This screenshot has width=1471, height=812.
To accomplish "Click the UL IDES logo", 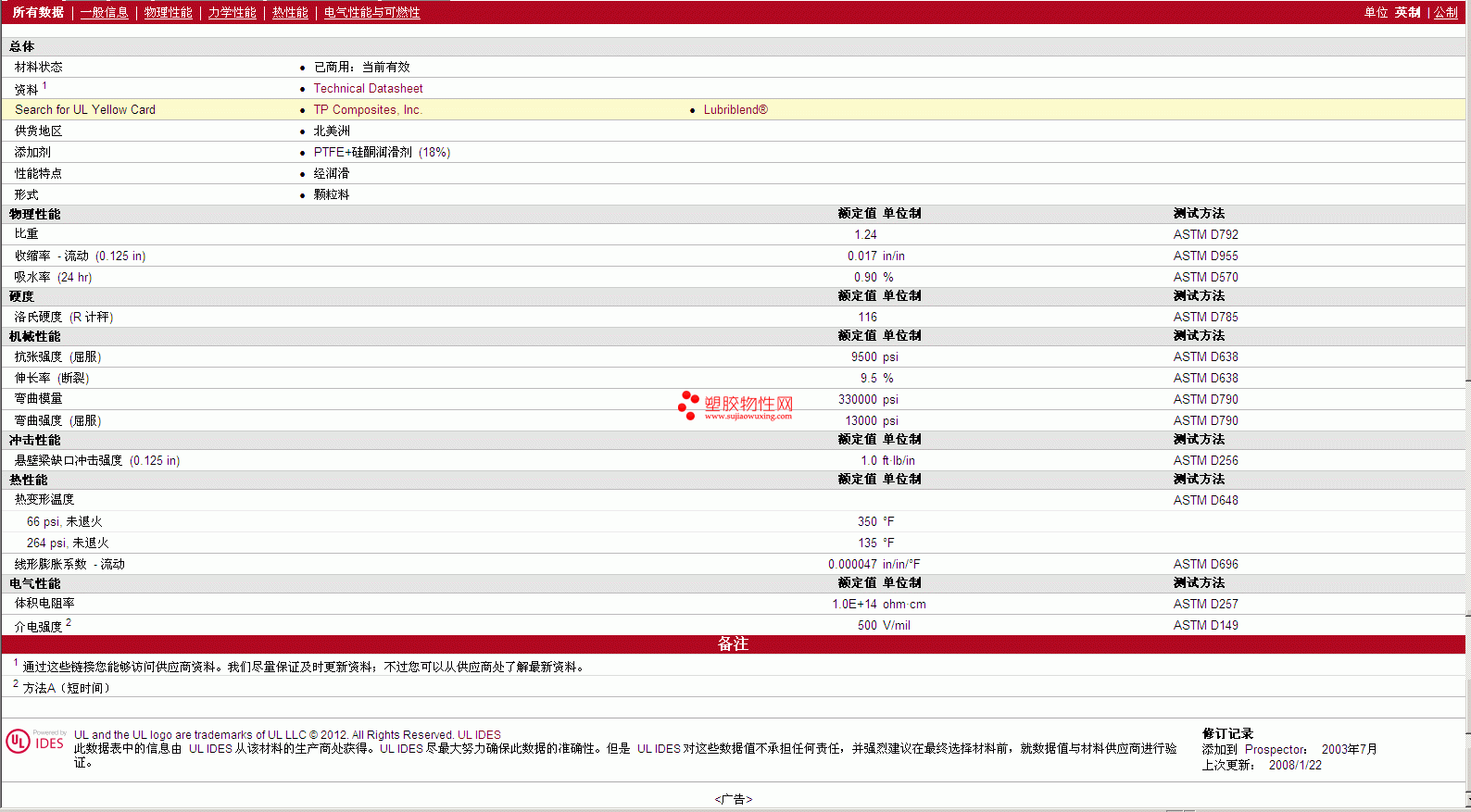I will pos(35,742).
